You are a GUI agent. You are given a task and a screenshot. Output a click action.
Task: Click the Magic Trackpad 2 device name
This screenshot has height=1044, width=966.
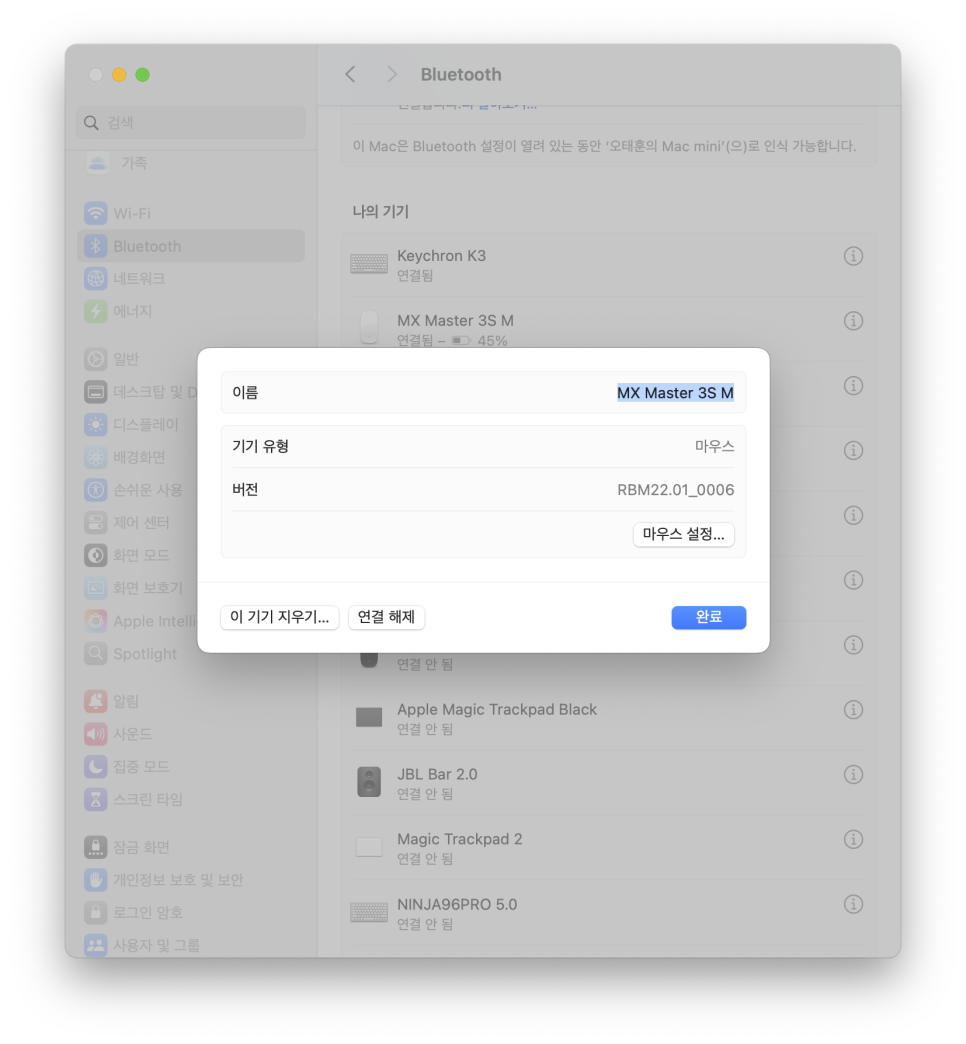click(459, 839)
